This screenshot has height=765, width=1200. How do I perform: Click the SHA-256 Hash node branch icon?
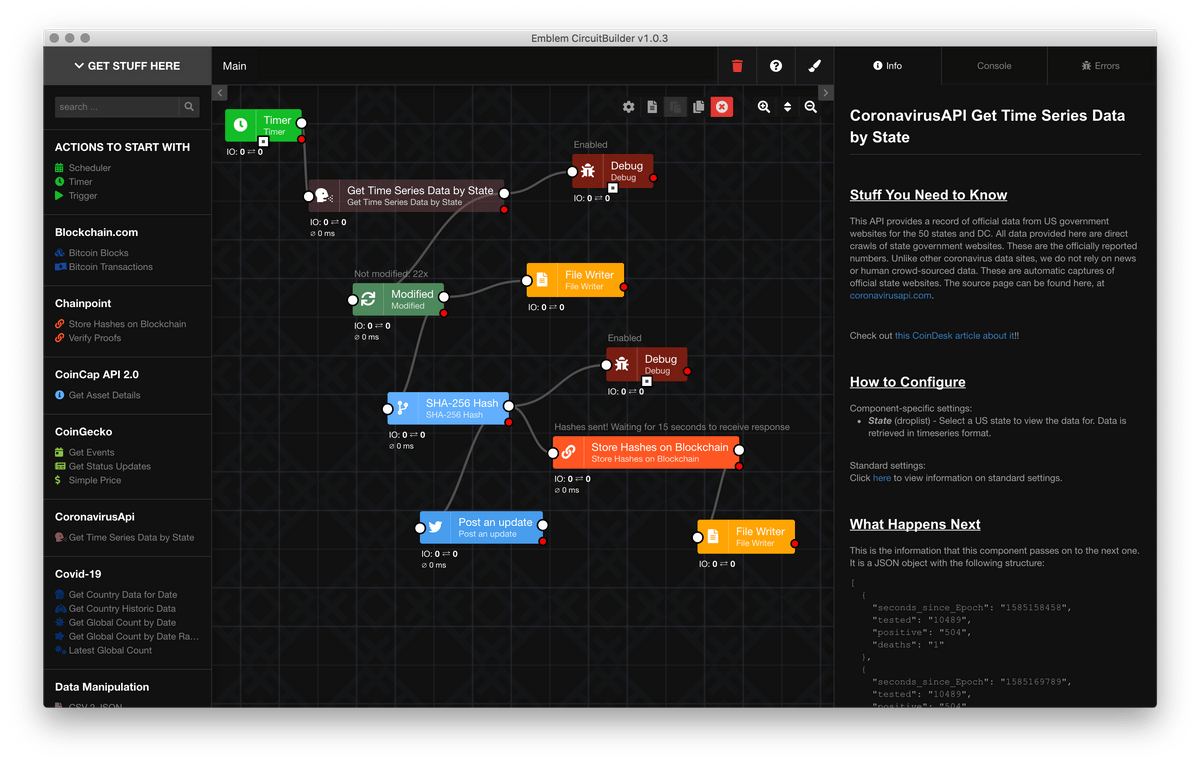click(403, 408)
